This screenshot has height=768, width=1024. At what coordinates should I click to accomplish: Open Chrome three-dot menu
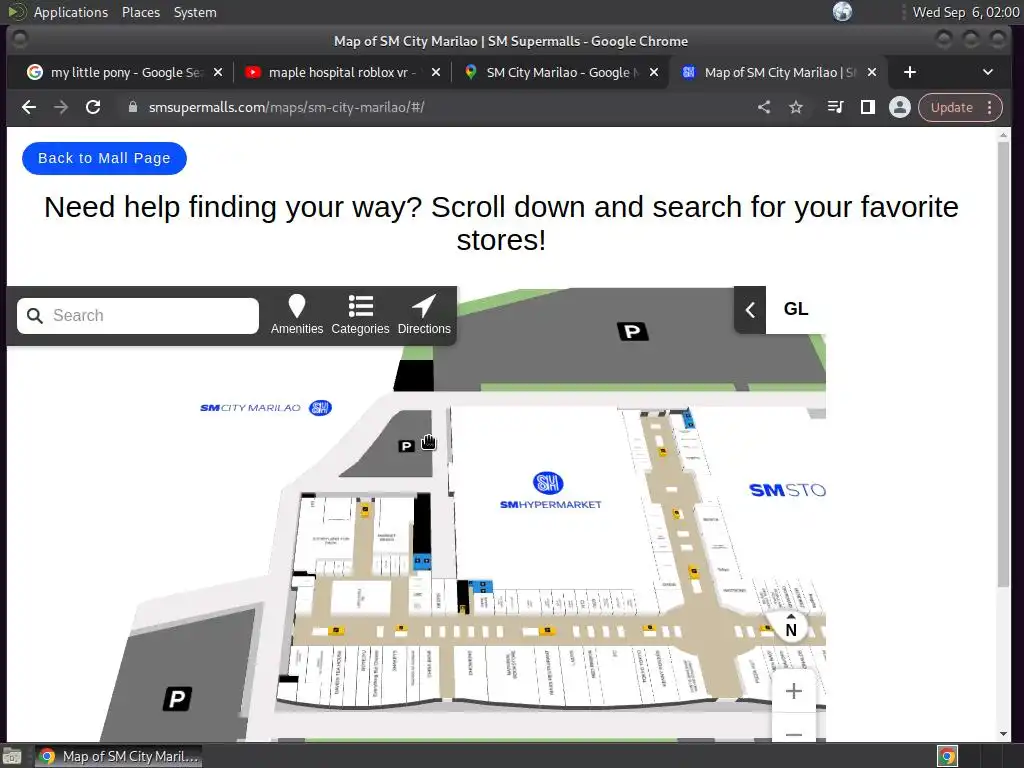click(990, 107)
